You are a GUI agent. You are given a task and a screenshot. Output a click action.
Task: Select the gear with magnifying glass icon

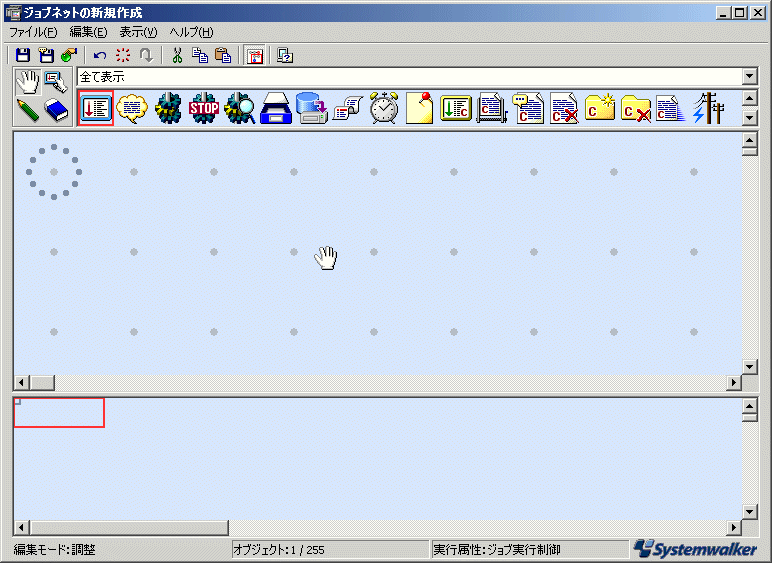click(240, 108)
